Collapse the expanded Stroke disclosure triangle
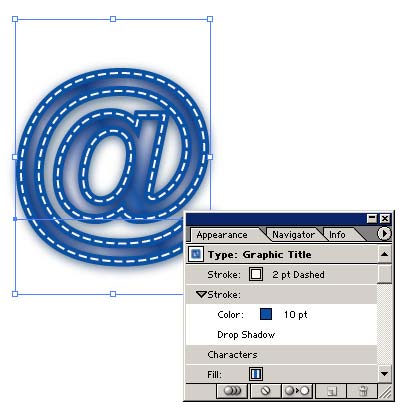The width and height of the screenshot is (404, 412). (201, 295)
